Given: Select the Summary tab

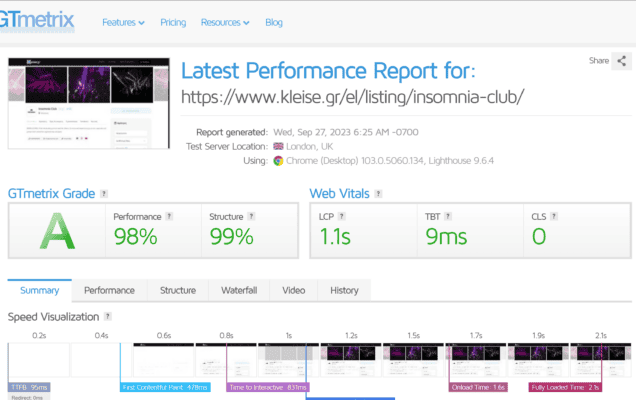Looking at the screenshot, I should (40, 290).
